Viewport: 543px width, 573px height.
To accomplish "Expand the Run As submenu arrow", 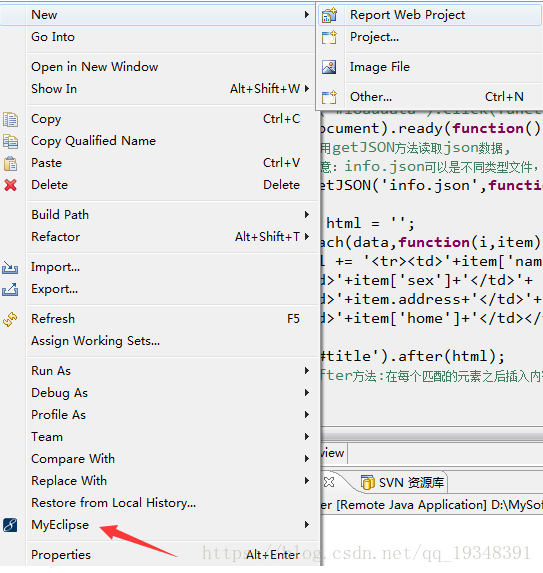I will (307, 371).
